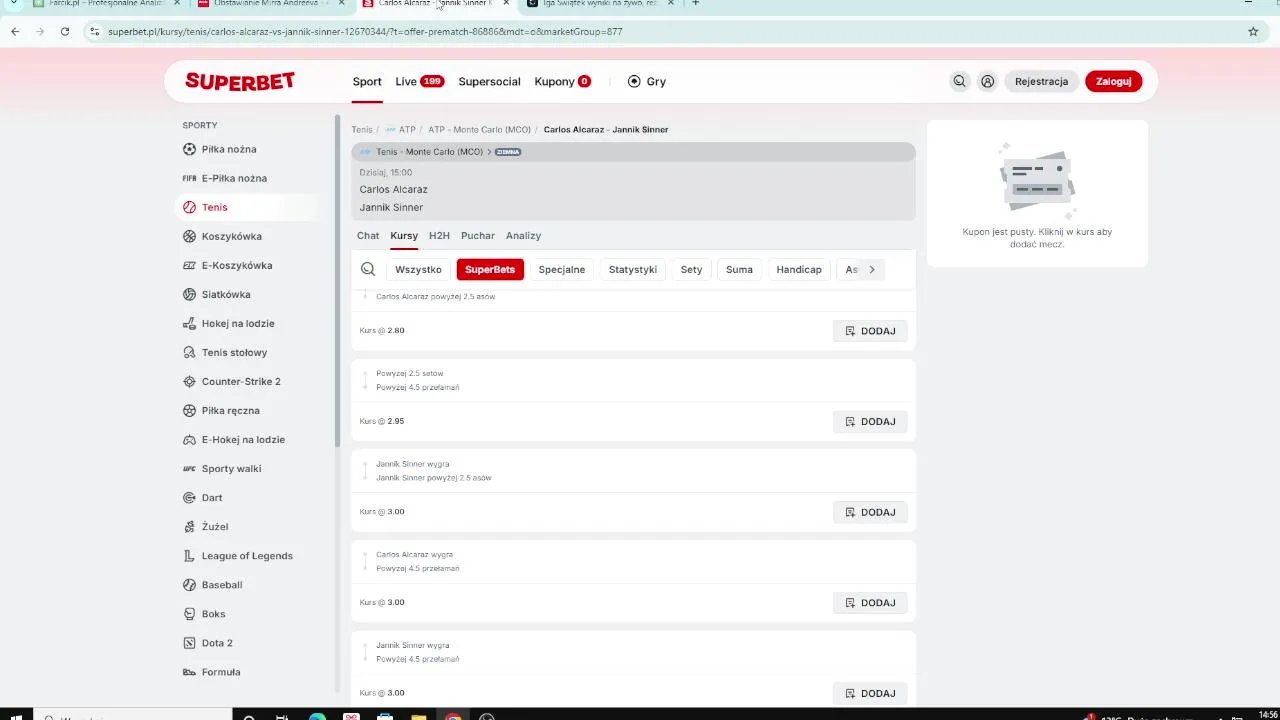The height and width of the screenshot is (720, 1280).
Task: Add Carlos Alcaraz wygra bet via DODAJ
Action: (870, 603)
